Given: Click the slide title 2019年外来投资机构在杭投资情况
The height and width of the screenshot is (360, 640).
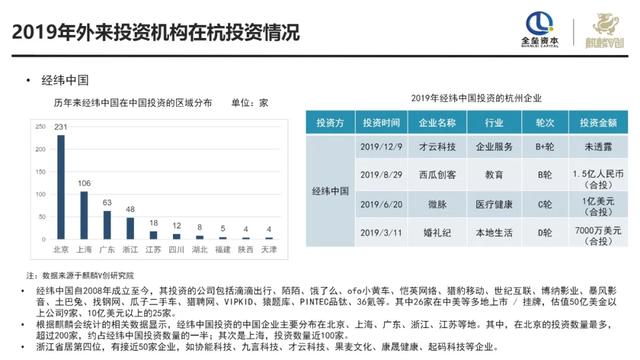Looking at the screenshot, I should click(156, 32).
